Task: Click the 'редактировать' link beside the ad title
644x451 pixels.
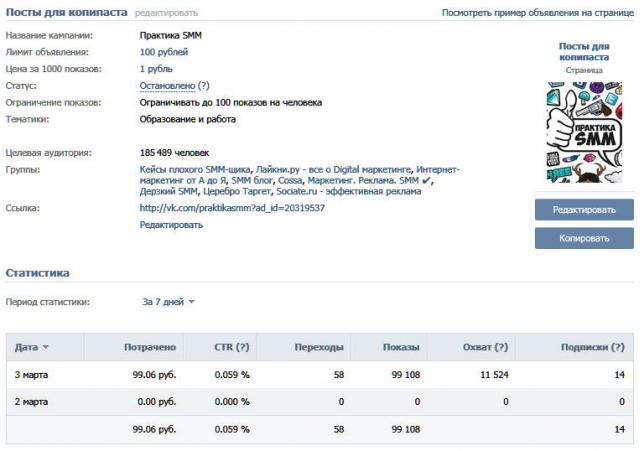Action: click(166, 13)
